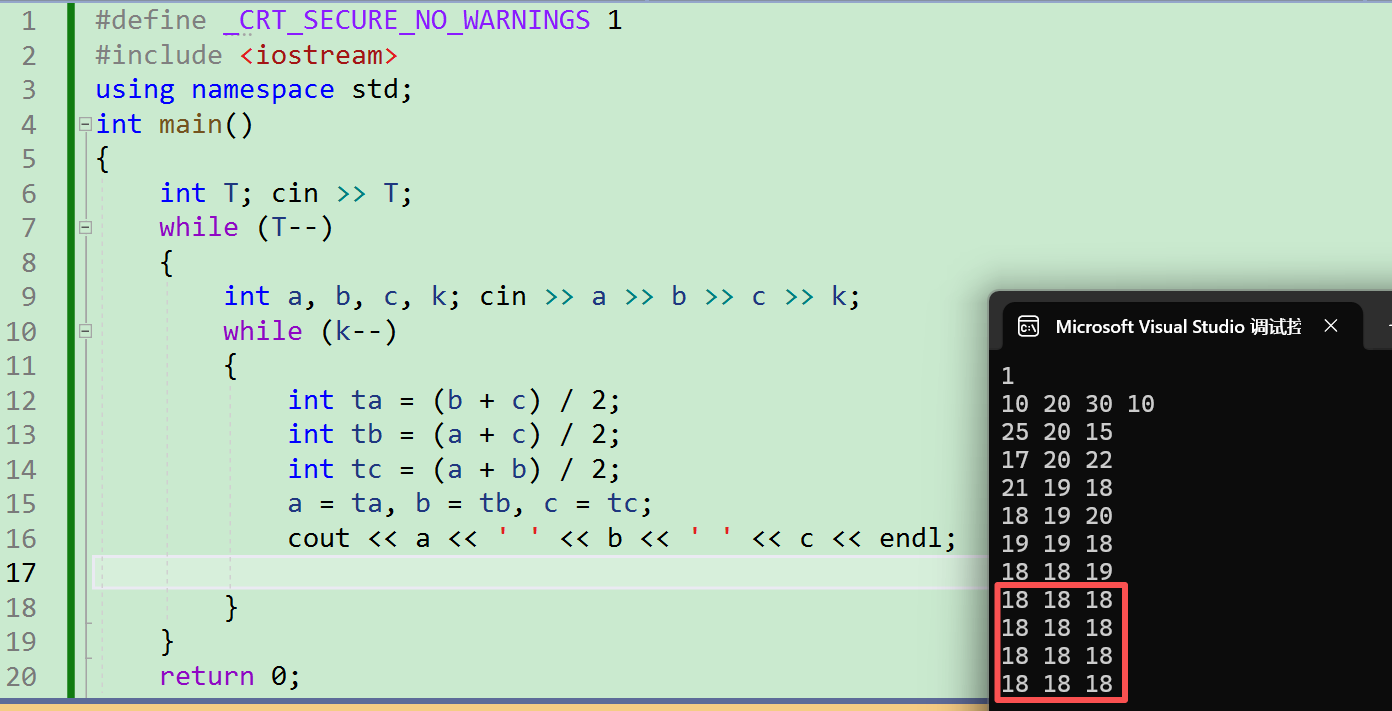Click the 'int main()' declaration
Screen dimensions: 1392x711
pos(175,124)
